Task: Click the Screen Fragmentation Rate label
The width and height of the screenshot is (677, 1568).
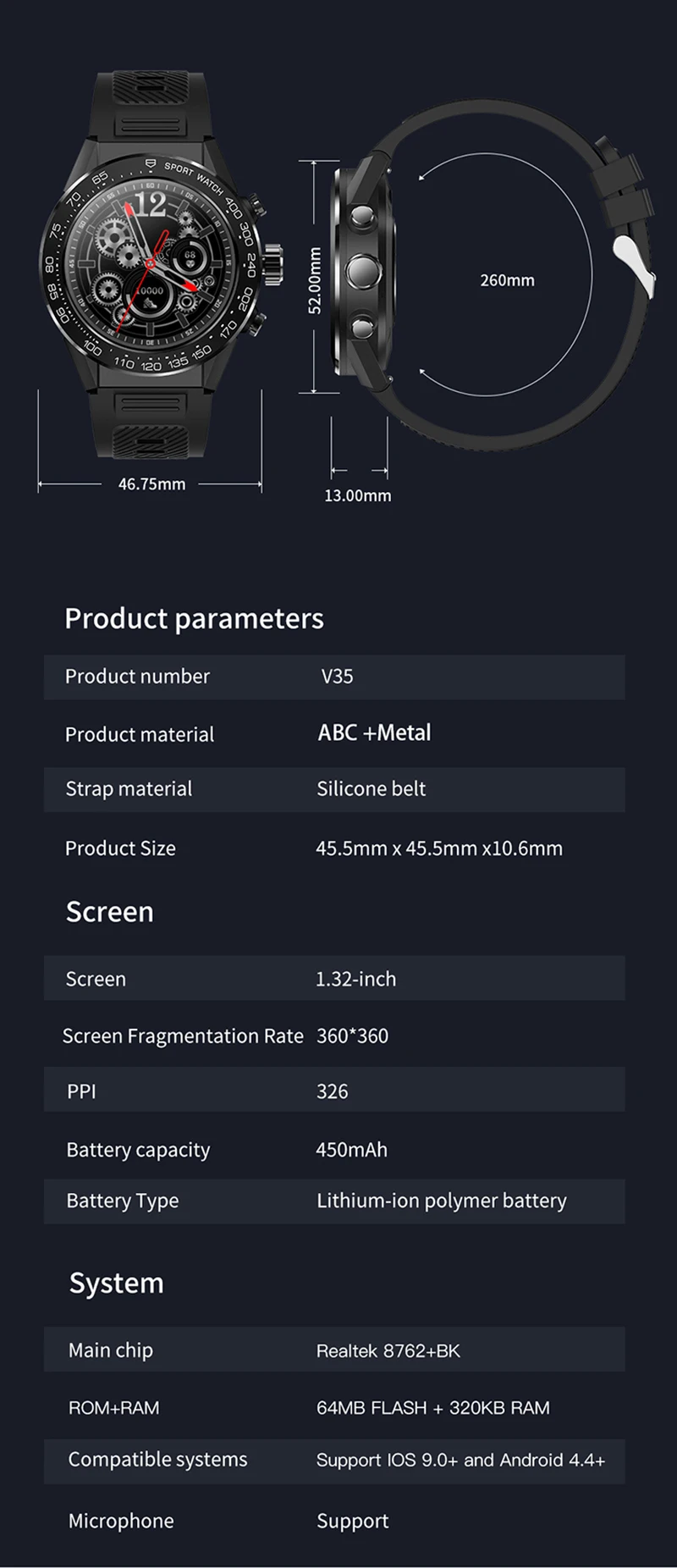Action: pos(183,1036)
